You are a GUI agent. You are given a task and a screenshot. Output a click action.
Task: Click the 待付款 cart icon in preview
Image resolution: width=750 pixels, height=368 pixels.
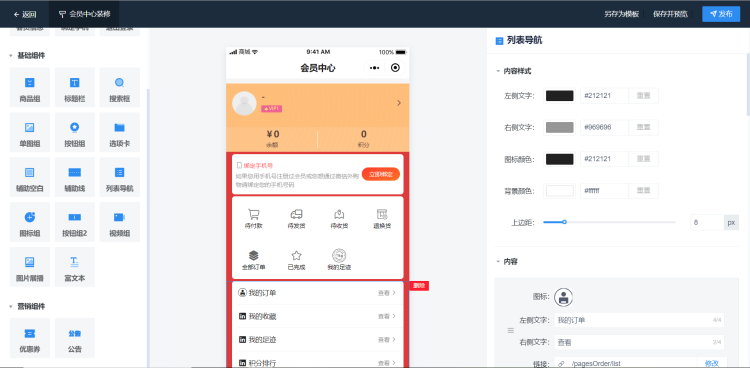254,214
